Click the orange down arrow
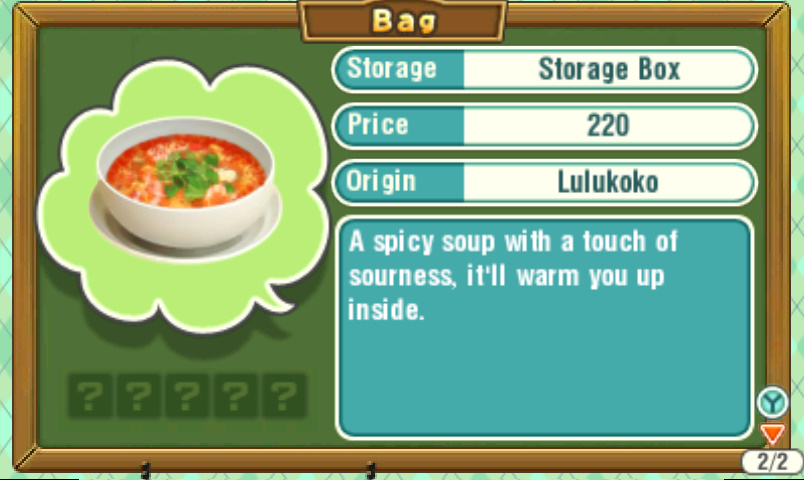 [x=772, y=434]
